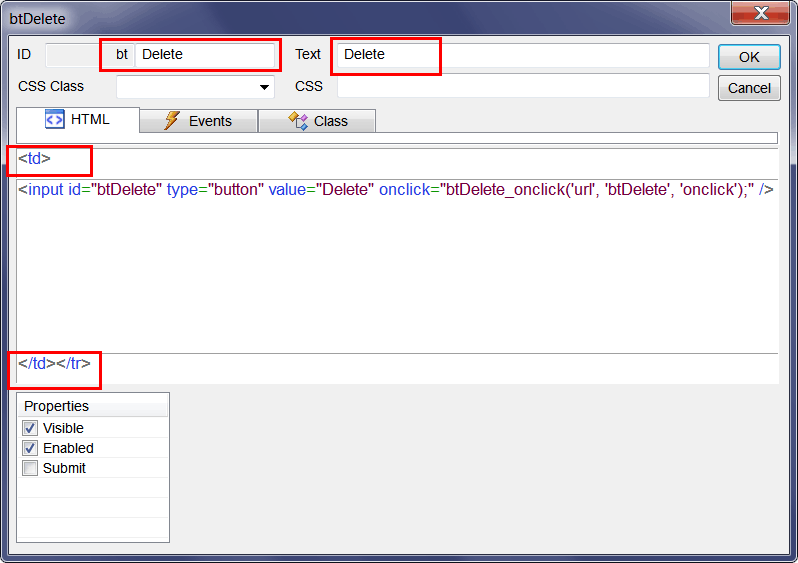The height and width of the screenshot is (563, 798).
Task: Click the </td></tr> closing tag line
Action: (x=54, y=363)
